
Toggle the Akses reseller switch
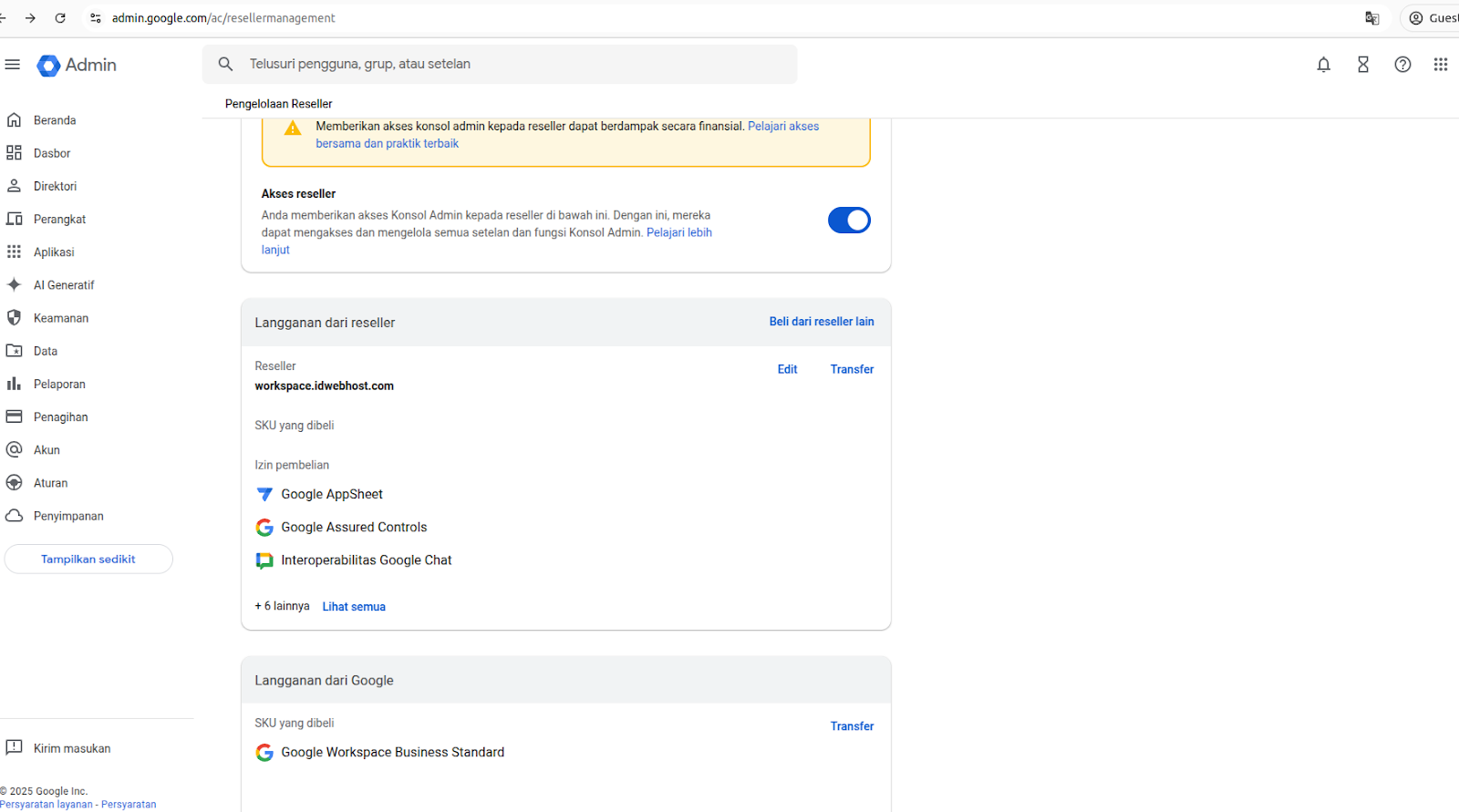click(849, 220)
